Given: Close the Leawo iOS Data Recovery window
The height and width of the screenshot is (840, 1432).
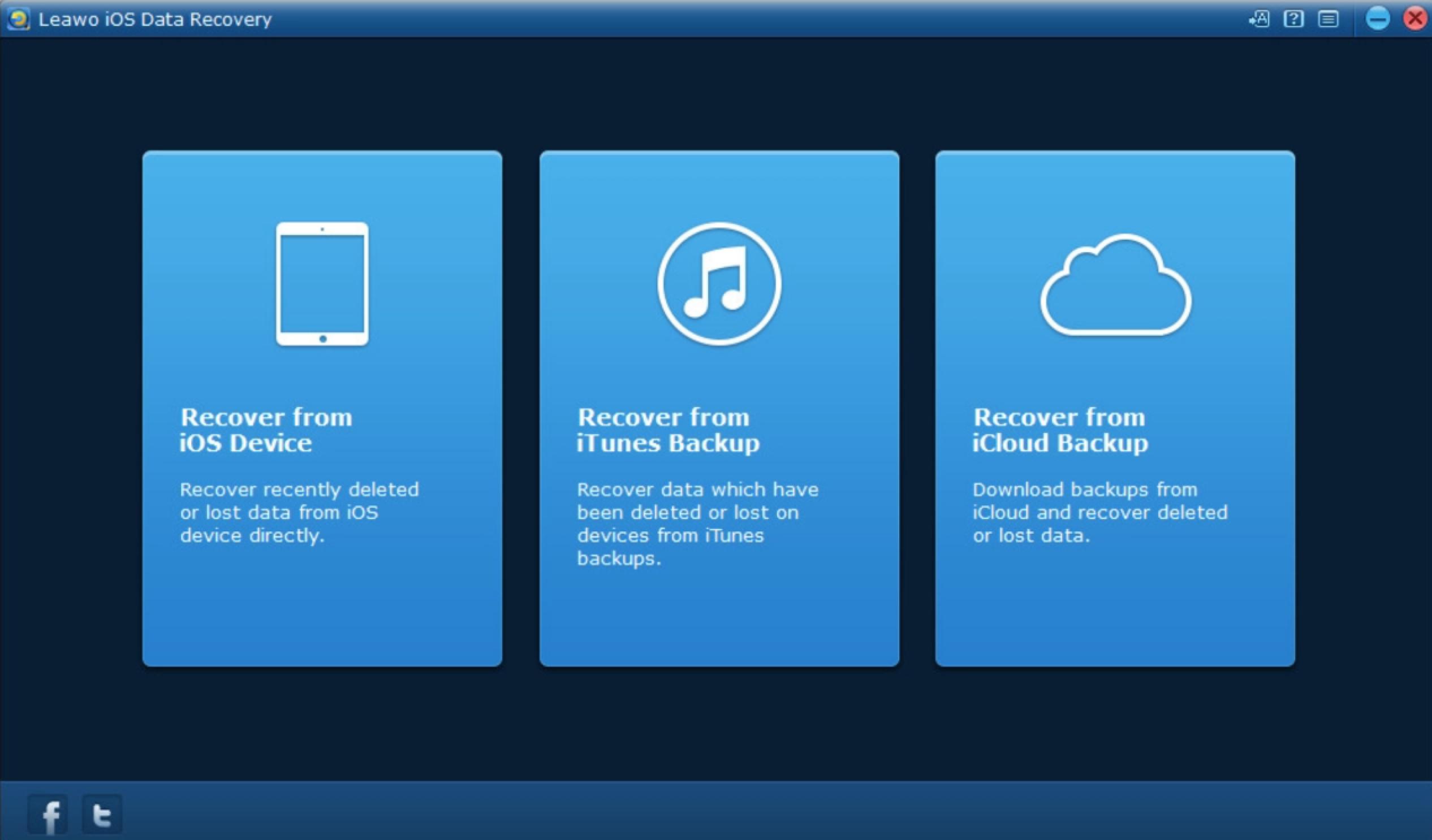Looking at the screenshot, I should 1416,19.
